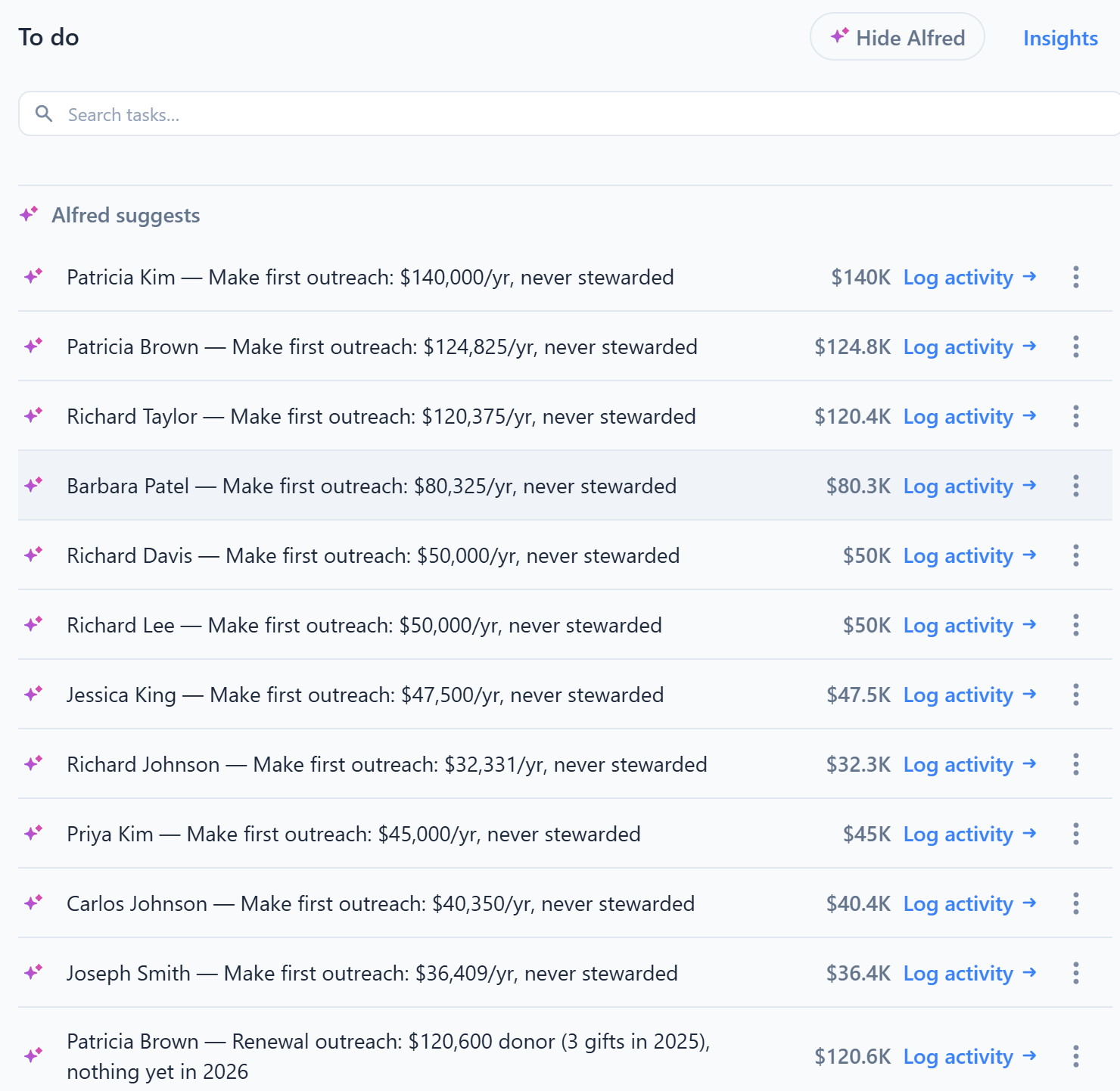The height and width of the screenshot is (1091, 1120).
Task: Open more options for Patricia Brown first outreach
Action: tap(1075, 347)
